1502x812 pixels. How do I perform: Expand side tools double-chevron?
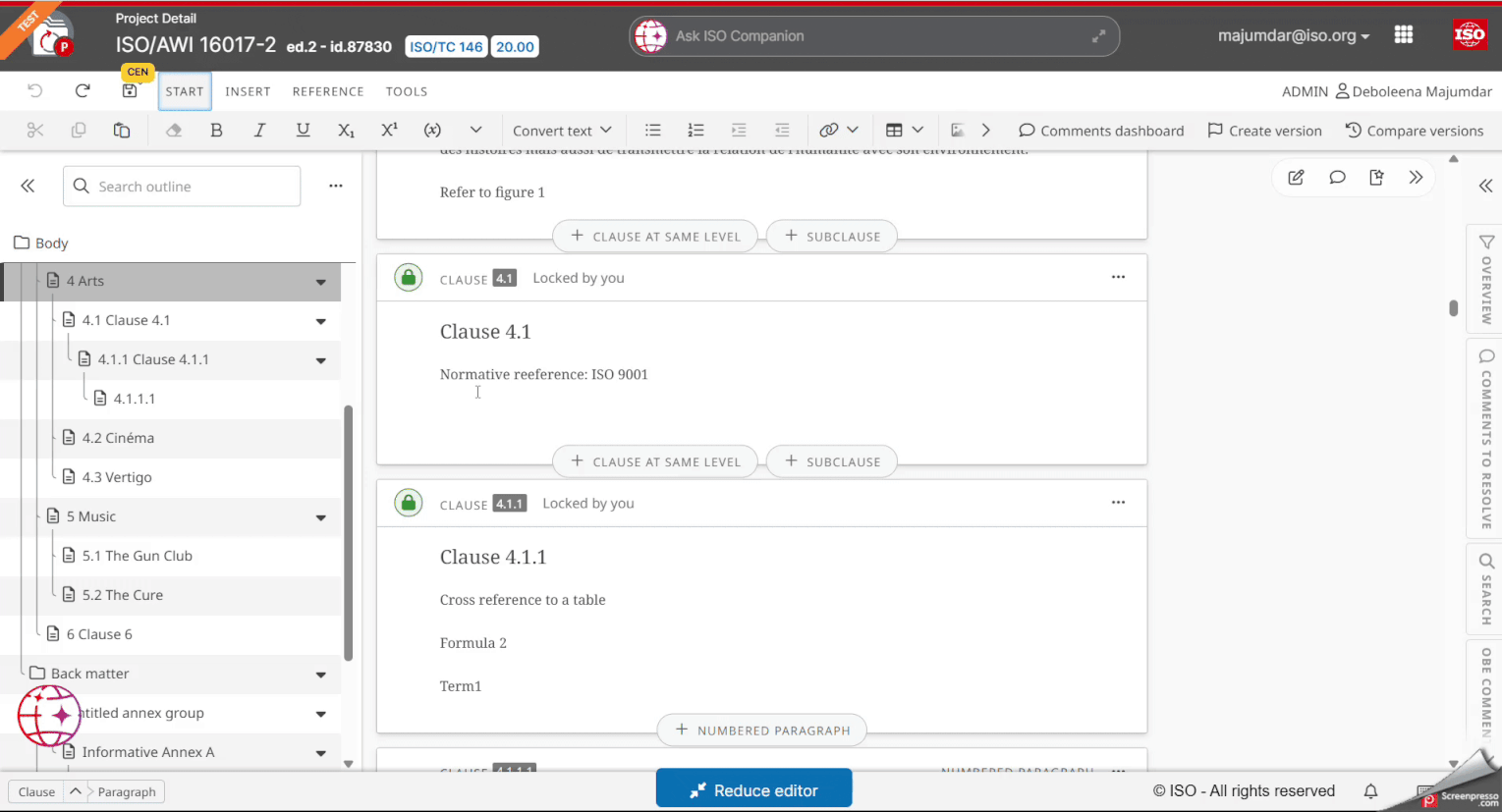point(1416,178)
